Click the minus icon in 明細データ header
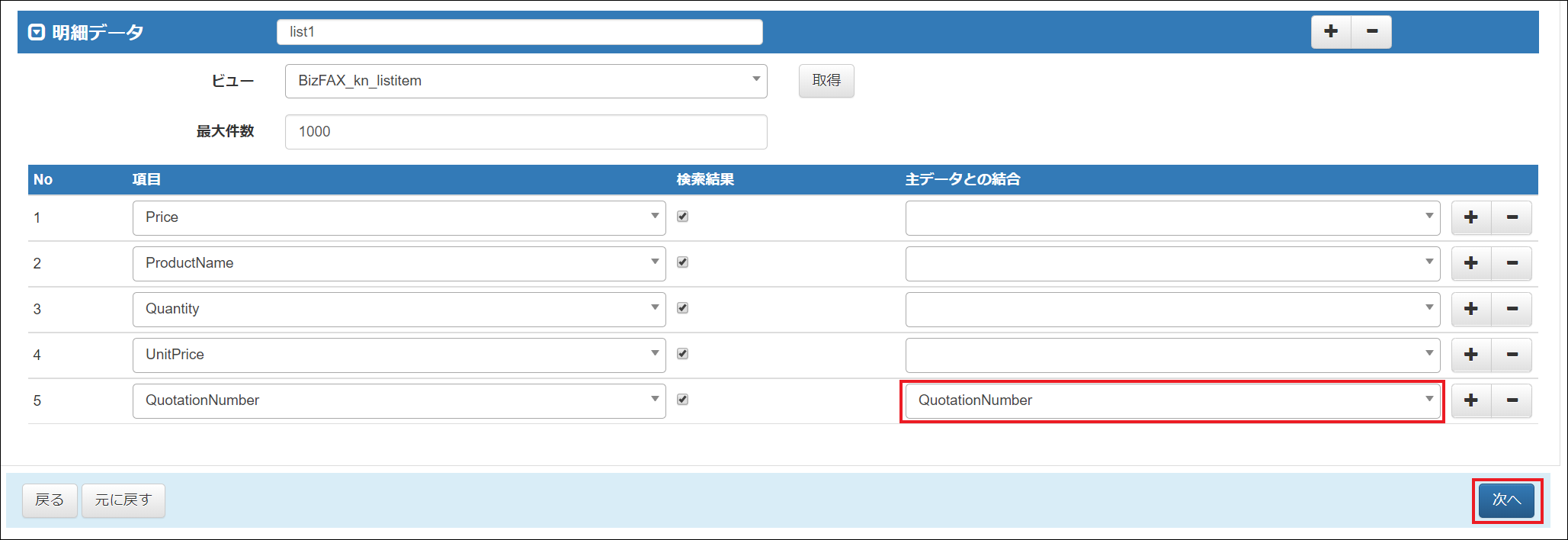Viewport: 1568px width, 540px height. click(x=1371, y=32)
